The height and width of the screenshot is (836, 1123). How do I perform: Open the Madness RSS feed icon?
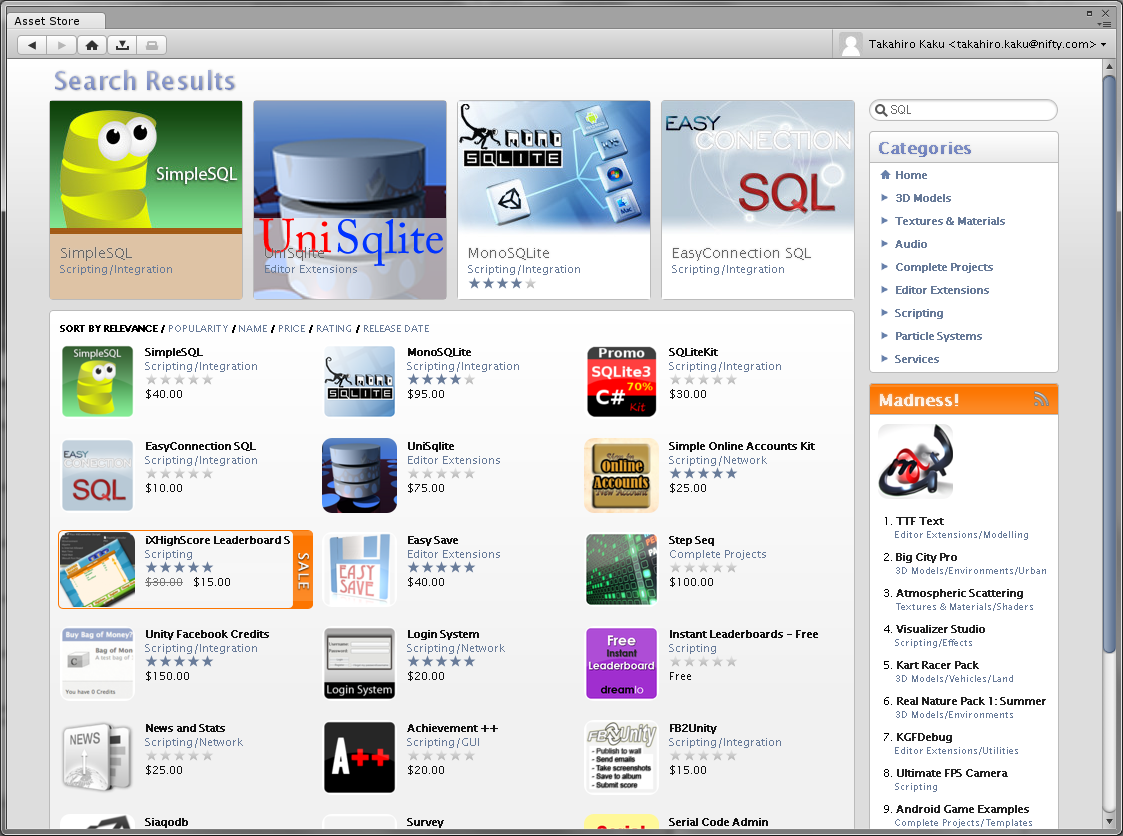point(1041,399)
